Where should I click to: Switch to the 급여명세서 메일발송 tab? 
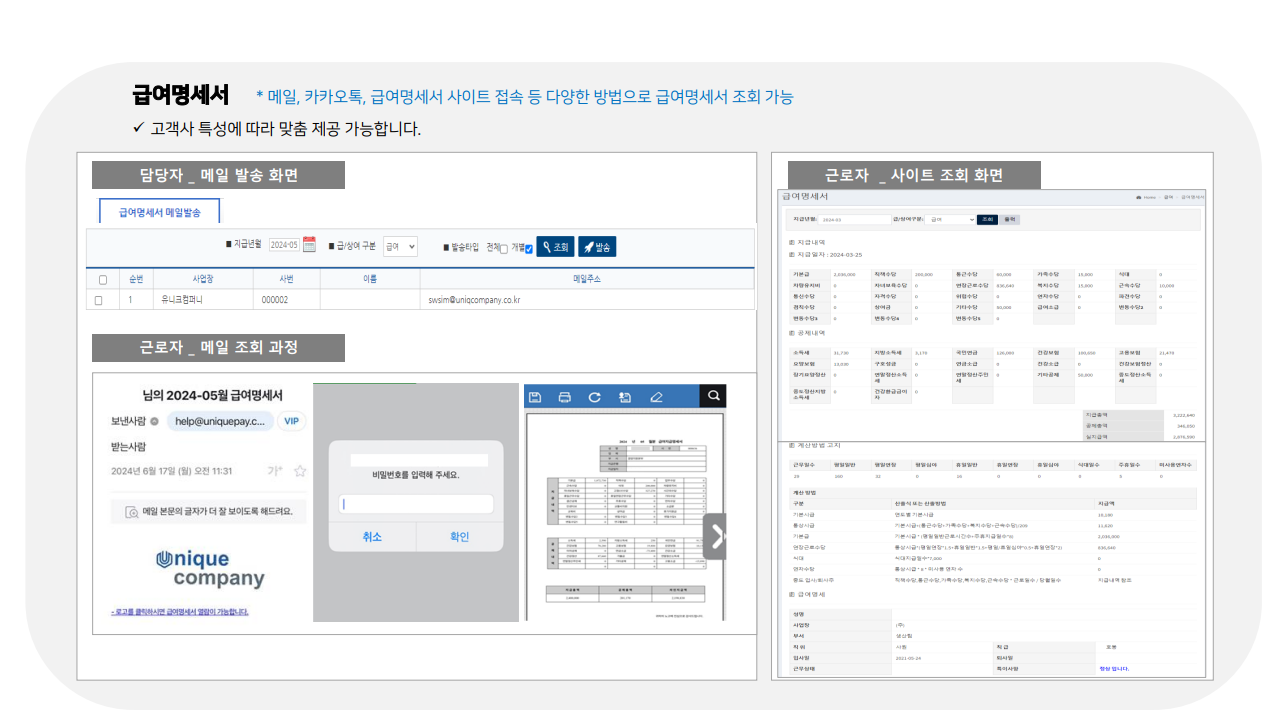160,211
